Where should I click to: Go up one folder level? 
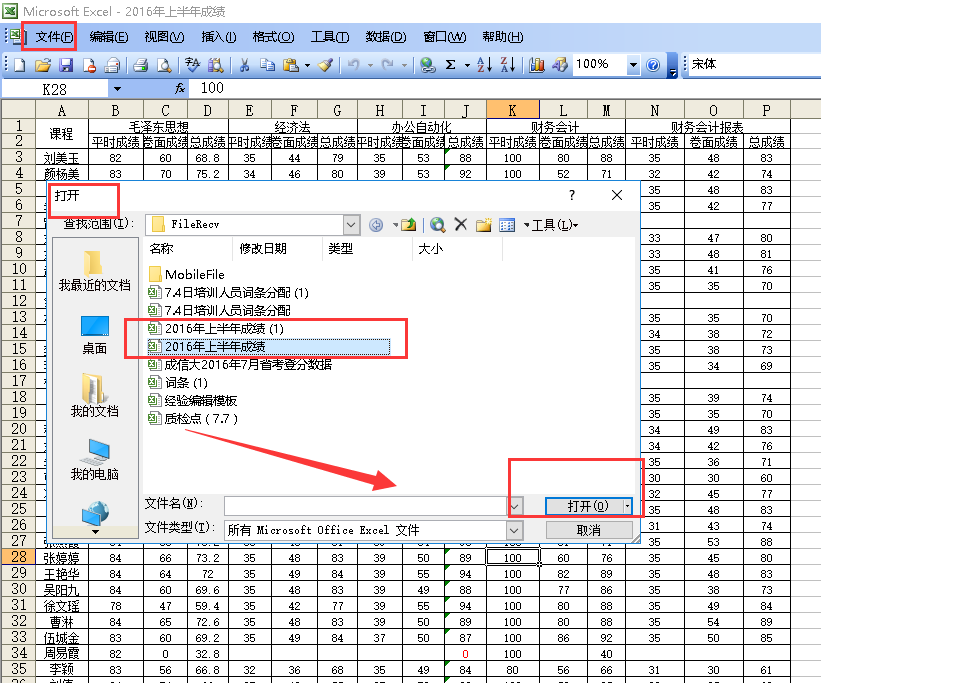coord(408,225)
